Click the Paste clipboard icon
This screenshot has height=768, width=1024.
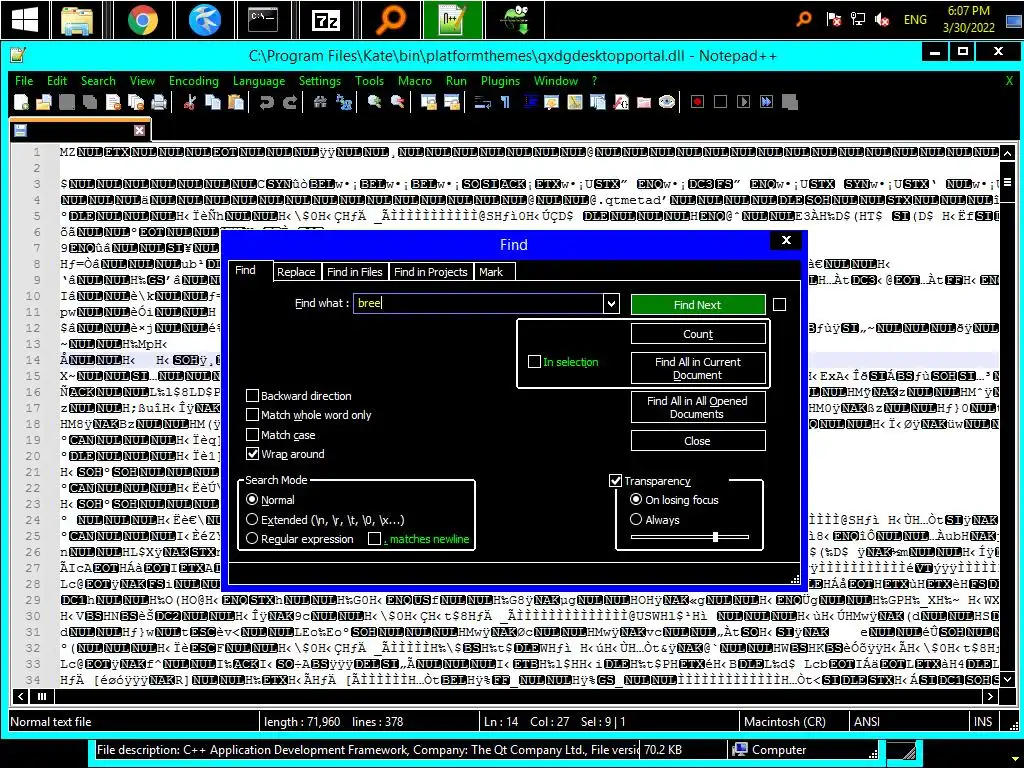tap(236, 102)
